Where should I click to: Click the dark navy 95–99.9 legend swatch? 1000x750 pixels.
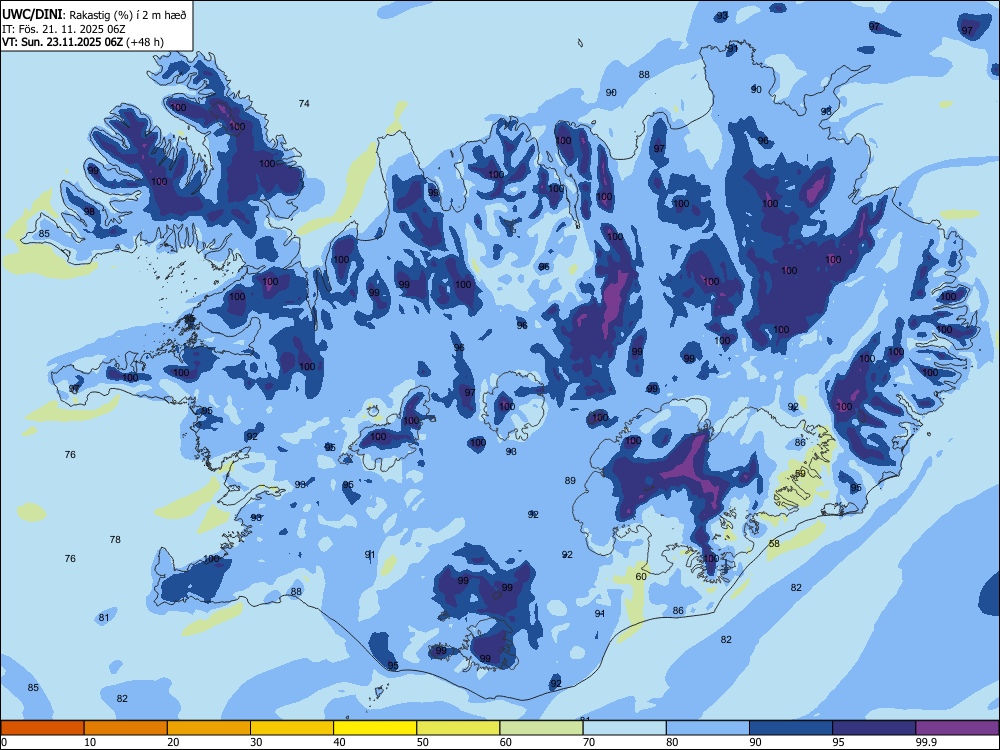[x=874, y=728]
